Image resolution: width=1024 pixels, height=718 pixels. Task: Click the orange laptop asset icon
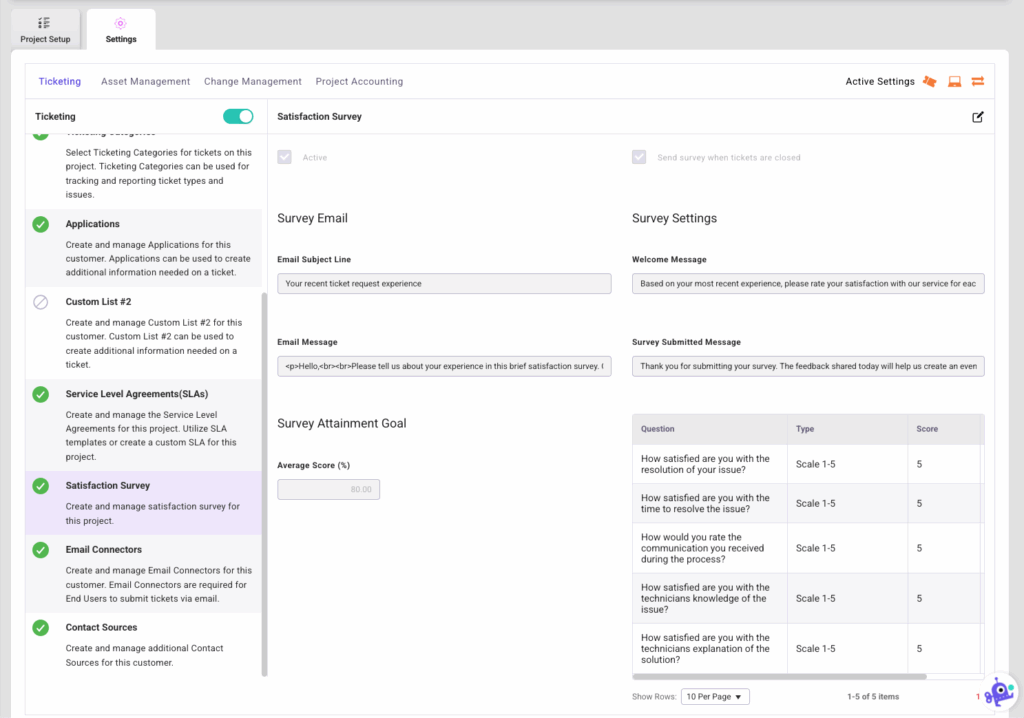pyautogui.click(x=954, y=81)
